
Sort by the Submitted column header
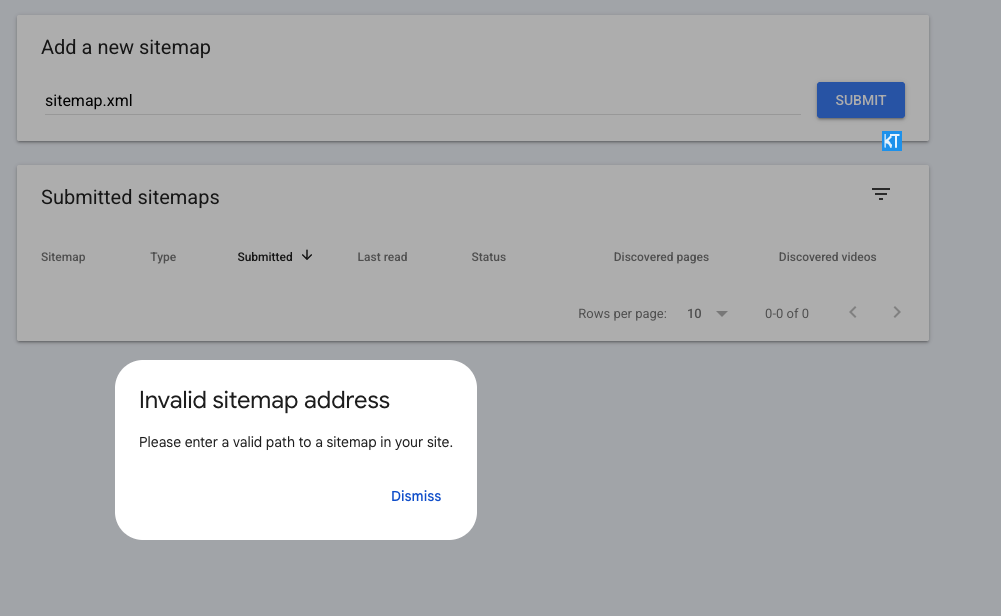point(265,257)
